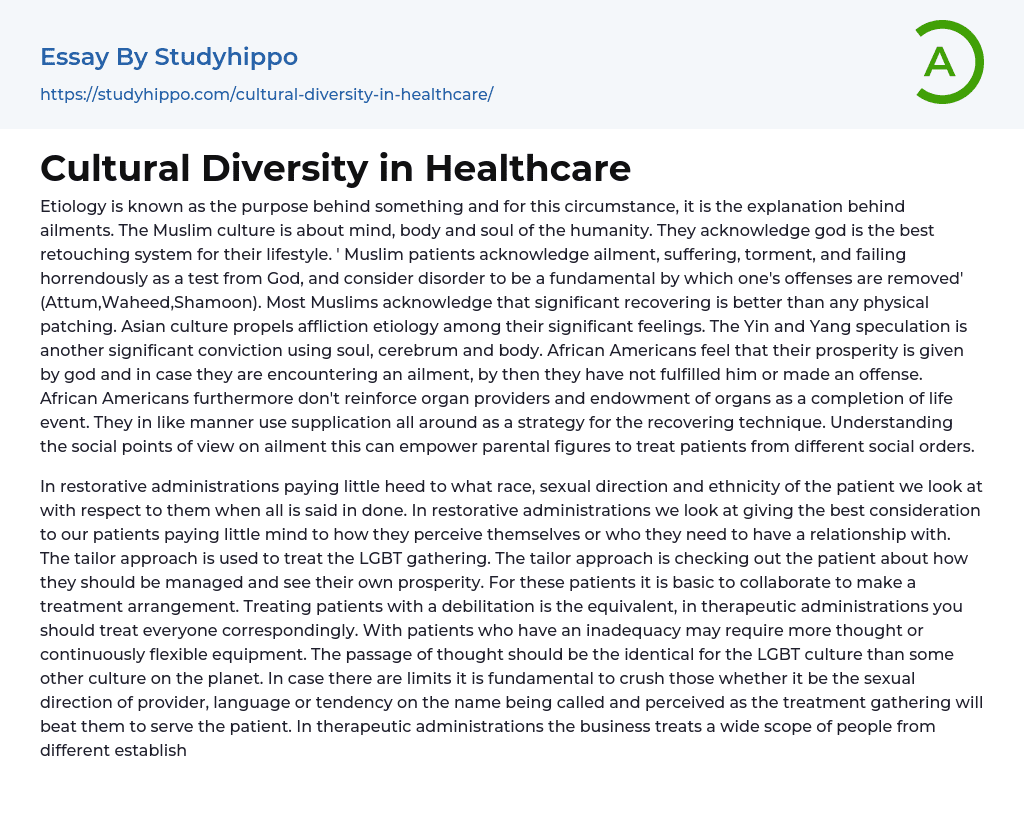The height and width of the screenshot is (819, 1024).
Task: Open the studyhippo.com cultural-diversity-in-healthcare URL
Action: [x=266, y=94]
